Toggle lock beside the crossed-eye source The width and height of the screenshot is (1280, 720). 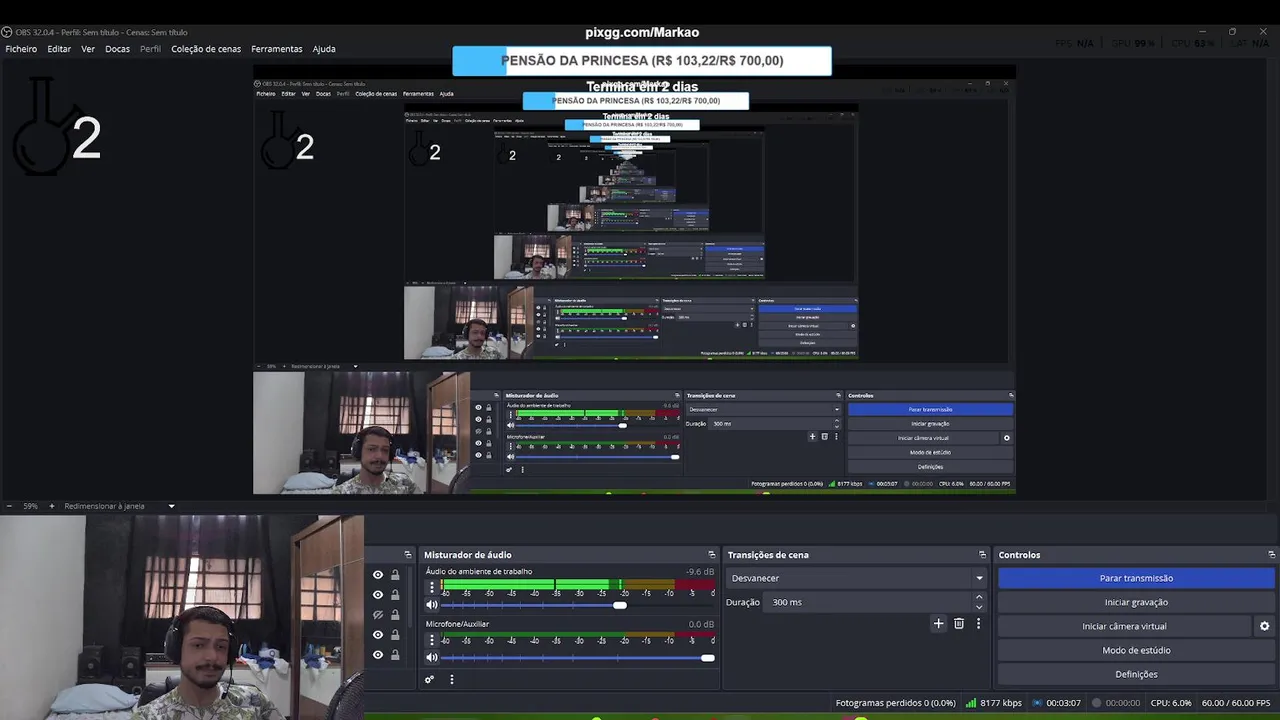pos(395,615)
